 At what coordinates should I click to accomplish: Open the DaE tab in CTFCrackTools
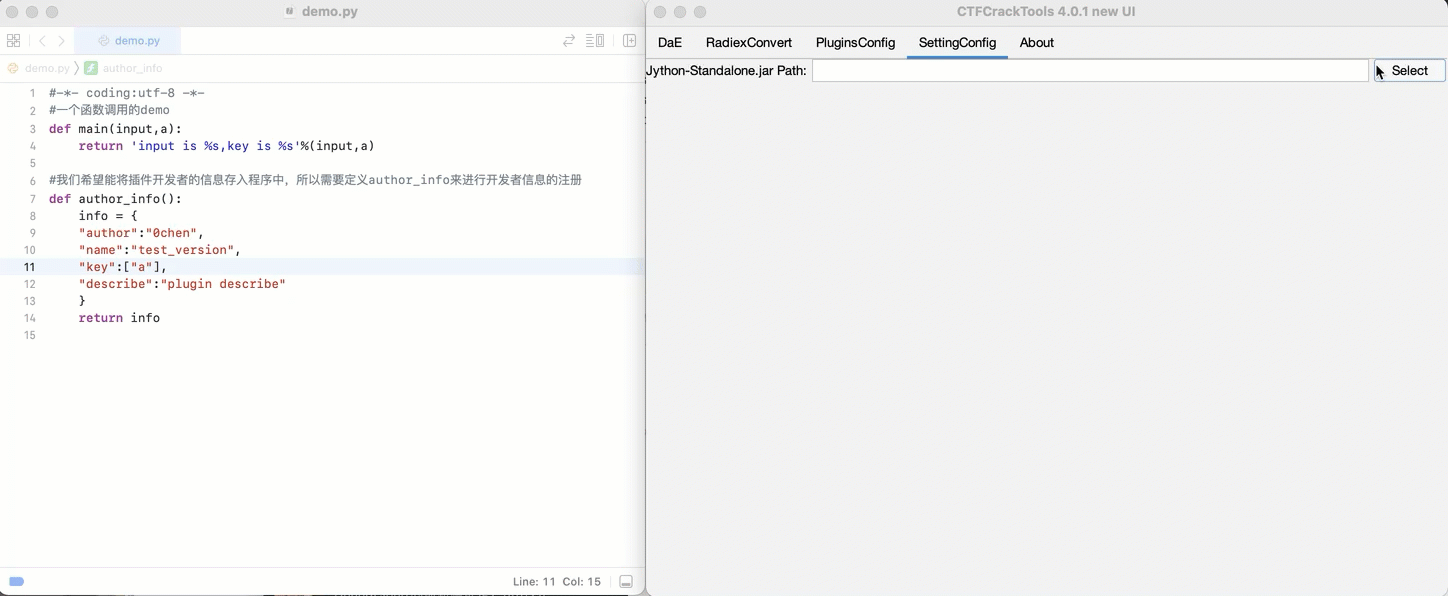point(670,42)
